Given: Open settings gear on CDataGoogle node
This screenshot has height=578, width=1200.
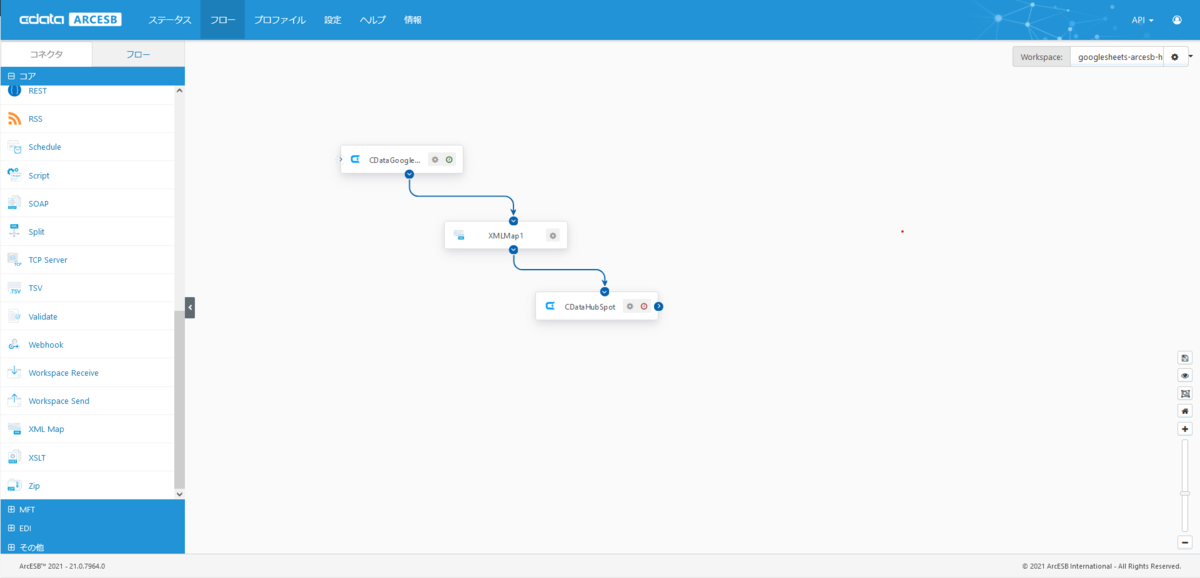Looking at the screenshot, I should coord(435,159).
